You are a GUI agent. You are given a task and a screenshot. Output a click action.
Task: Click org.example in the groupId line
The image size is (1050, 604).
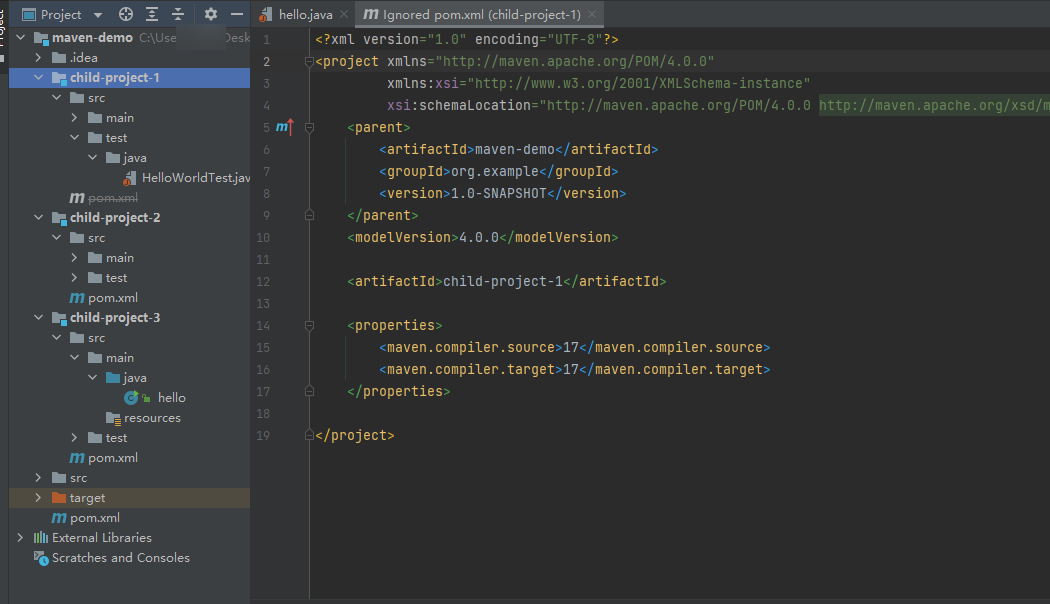[x=494, y=171]
